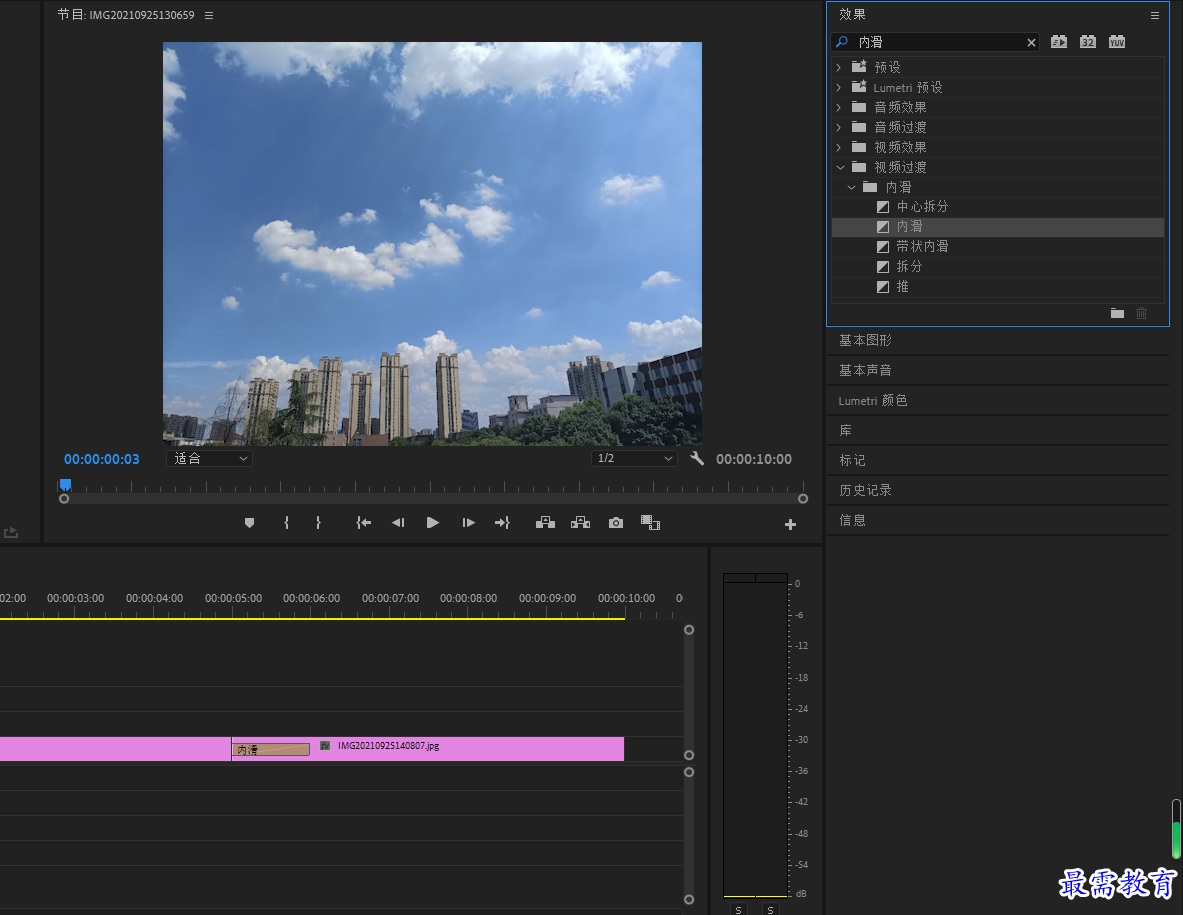
Task: Open the Lumetri 颜色 panel tab
Action: (873, 401)
